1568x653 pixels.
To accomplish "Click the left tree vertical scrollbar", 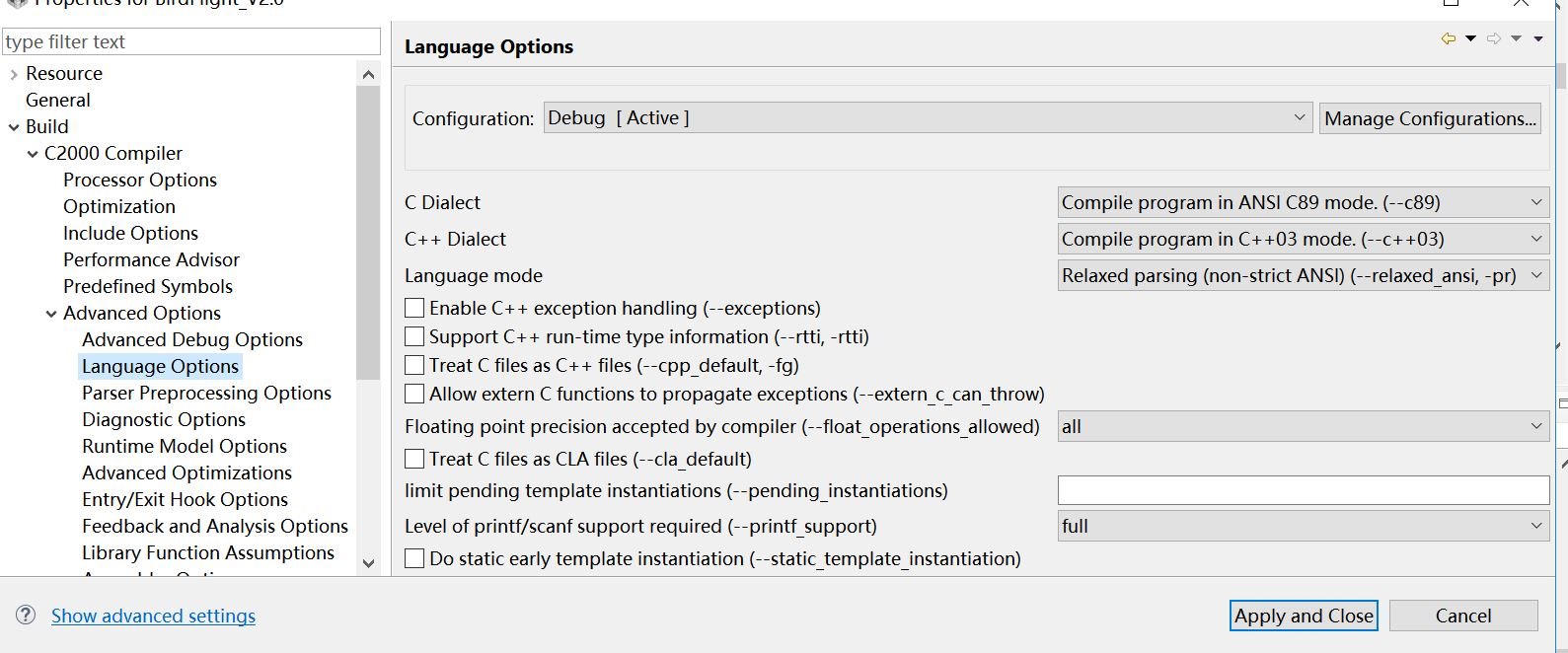I will [368, 233].
